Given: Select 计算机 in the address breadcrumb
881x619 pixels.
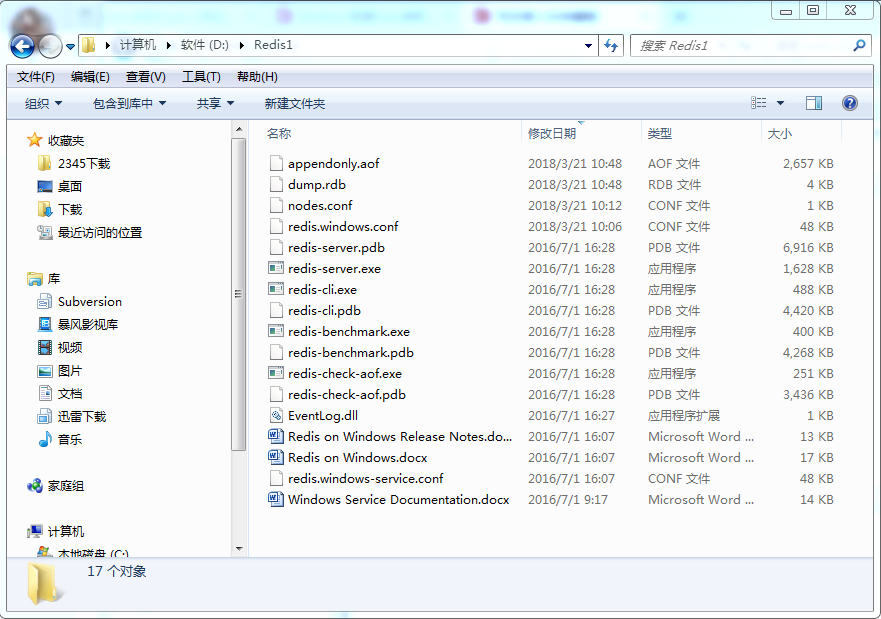Looking at the screenshot, I should [138, 45].
